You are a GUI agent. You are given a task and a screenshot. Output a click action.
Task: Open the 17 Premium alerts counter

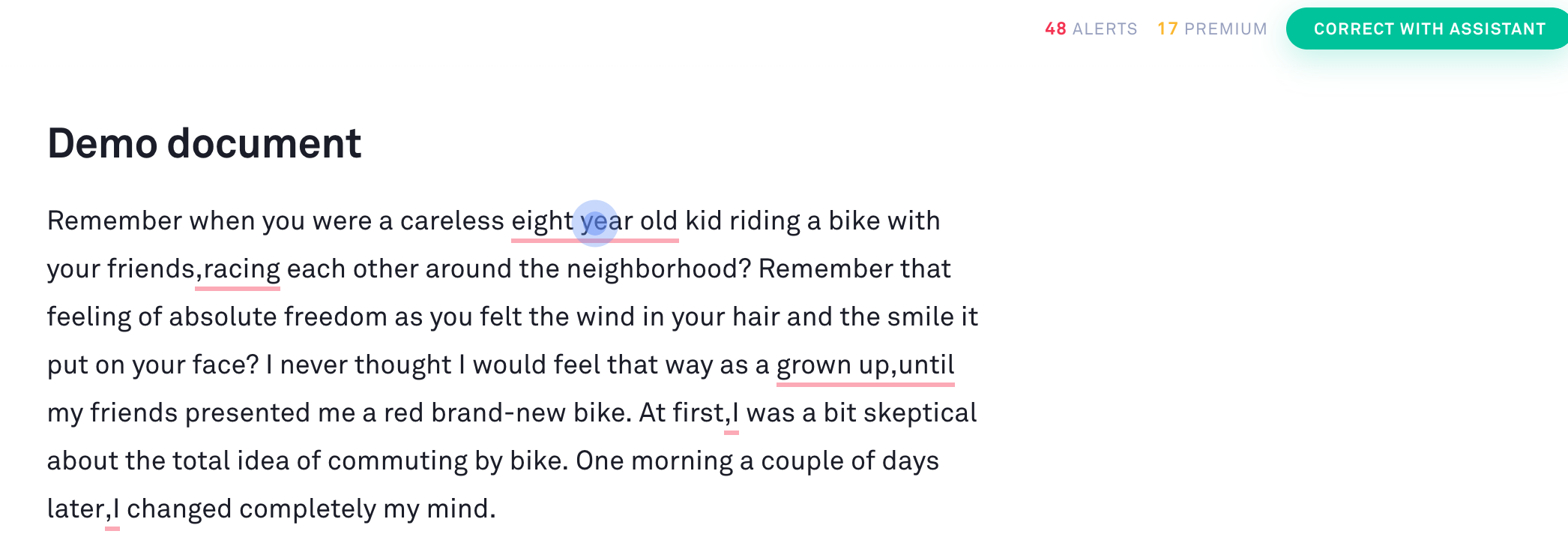pyautogui.click(x=1211, y=29)
